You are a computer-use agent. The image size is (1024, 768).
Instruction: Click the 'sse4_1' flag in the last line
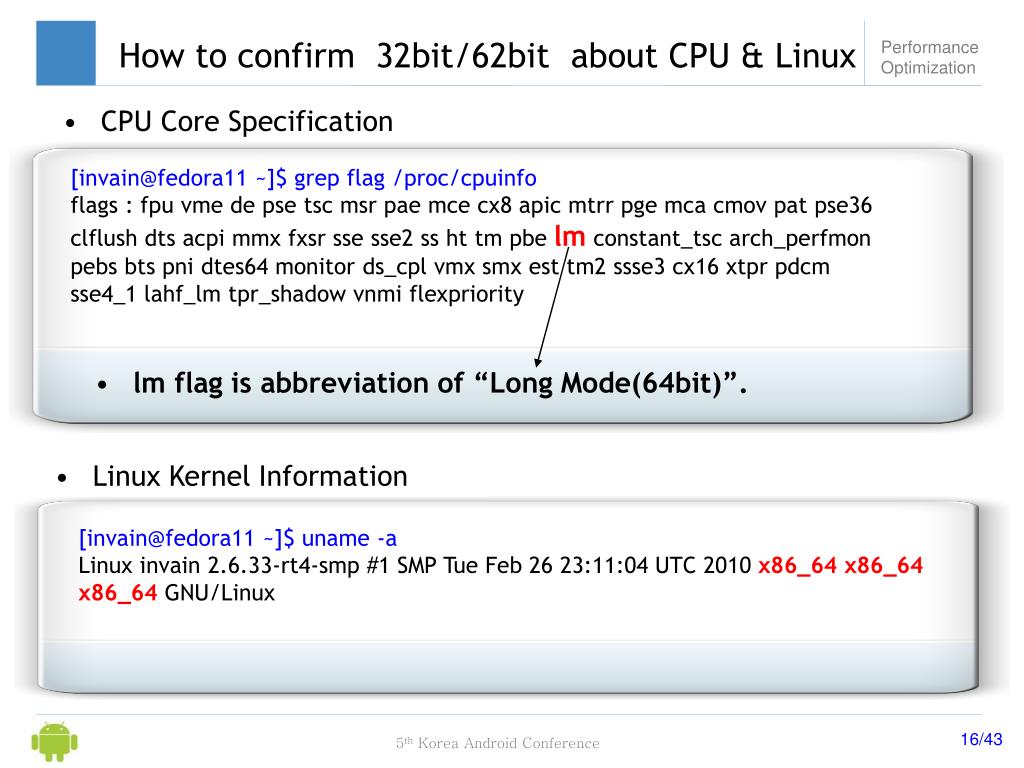click(103, 295)
